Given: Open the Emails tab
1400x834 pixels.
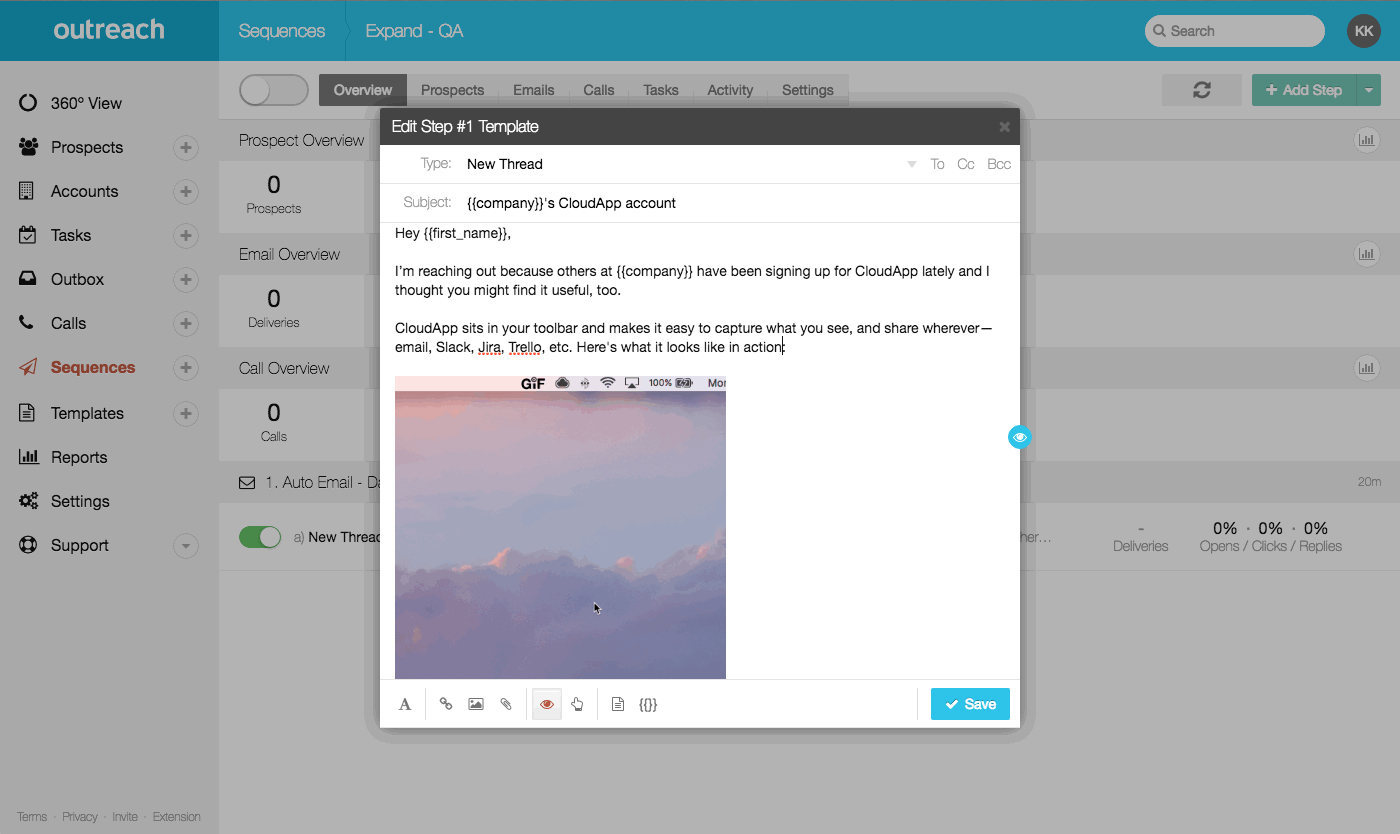Looking at the screenshot, I should click(x=534, y=90).
